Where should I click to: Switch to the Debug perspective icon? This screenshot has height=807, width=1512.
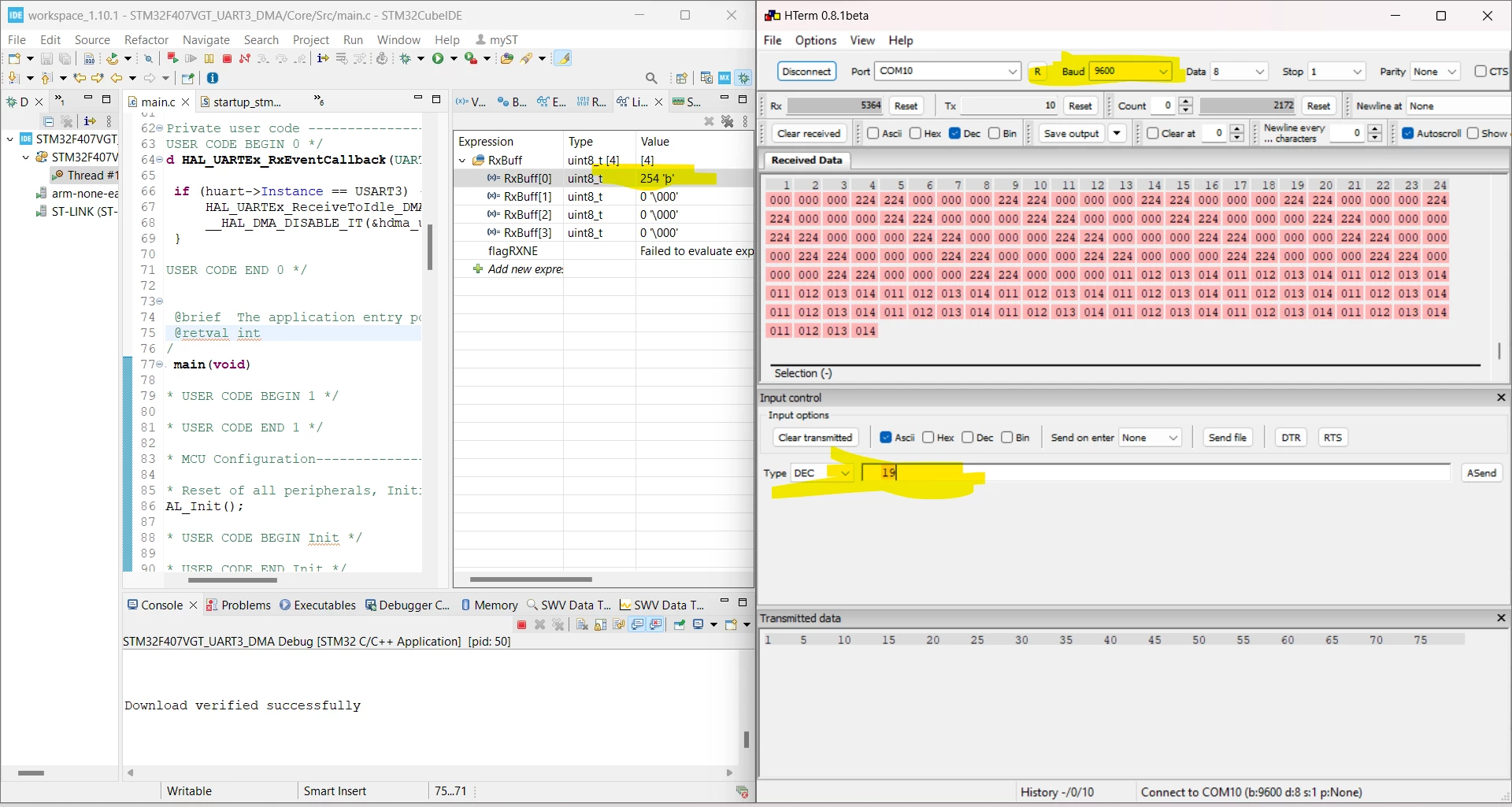744,78
